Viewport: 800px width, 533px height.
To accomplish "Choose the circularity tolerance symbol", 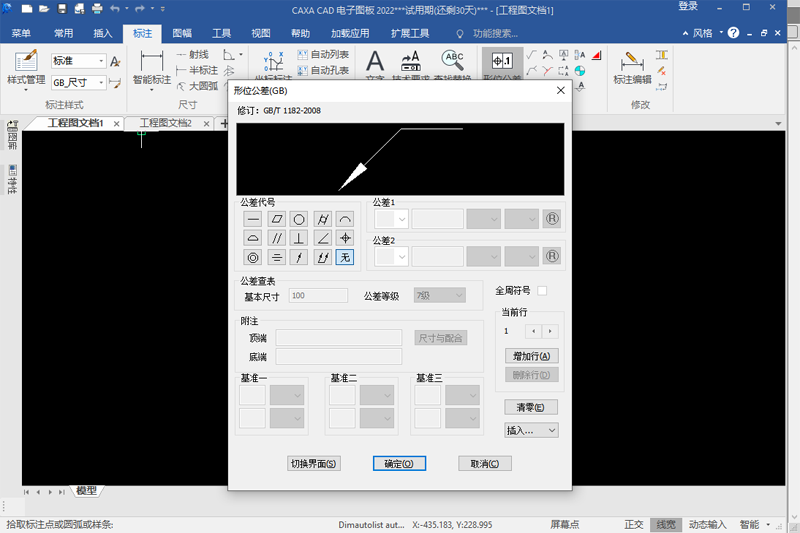I will pyautogui.click(x=299, y=219).
